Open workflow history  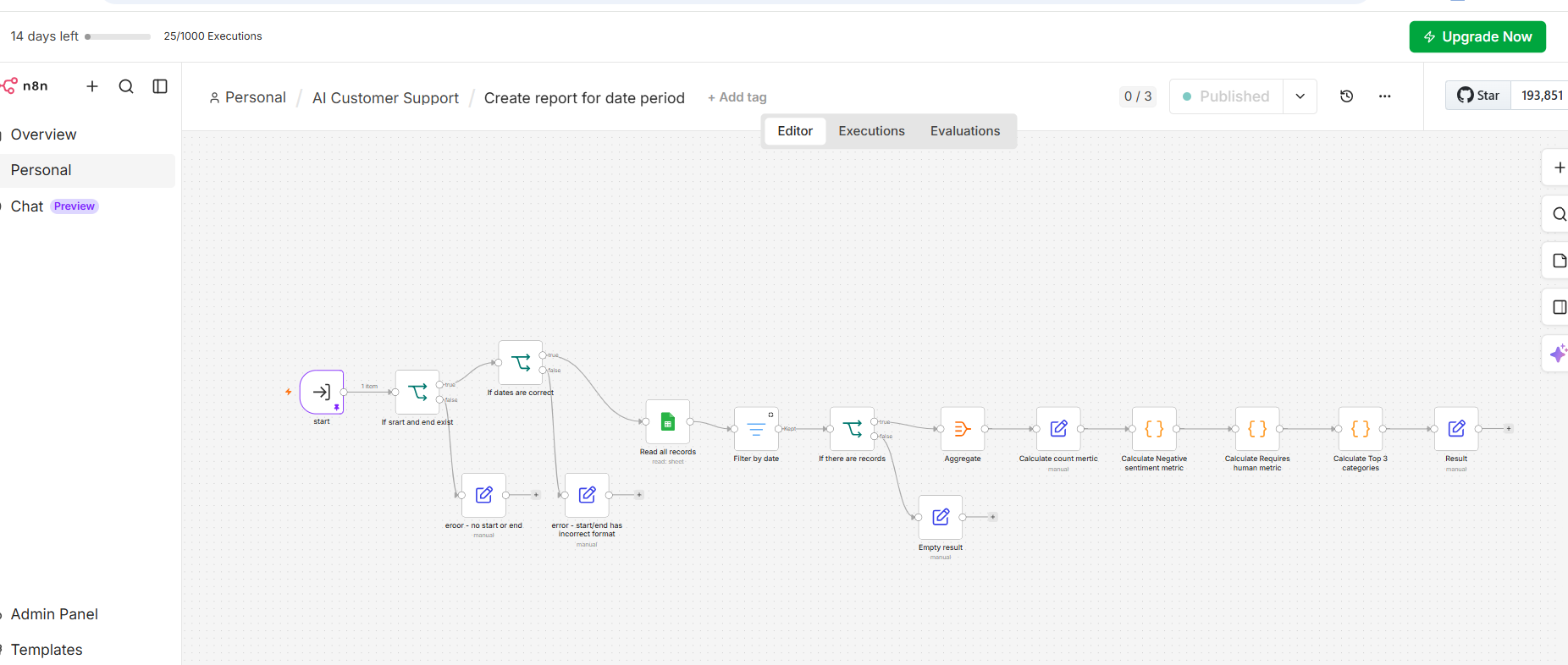coord(1347,96)
